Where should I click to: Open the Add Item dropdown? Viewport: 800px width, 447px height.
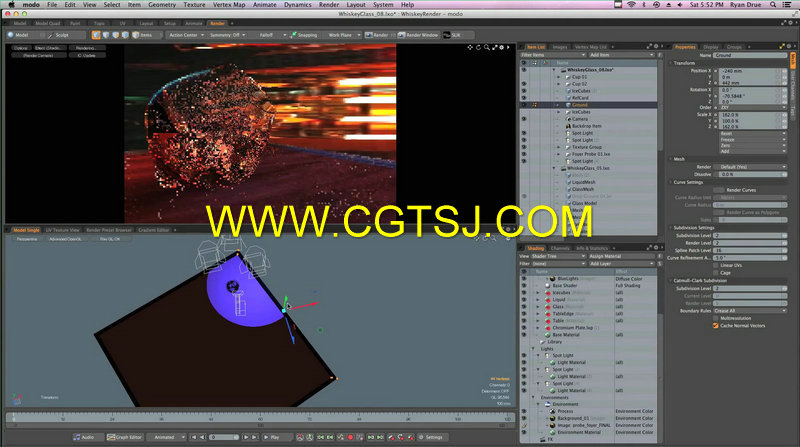621,55
